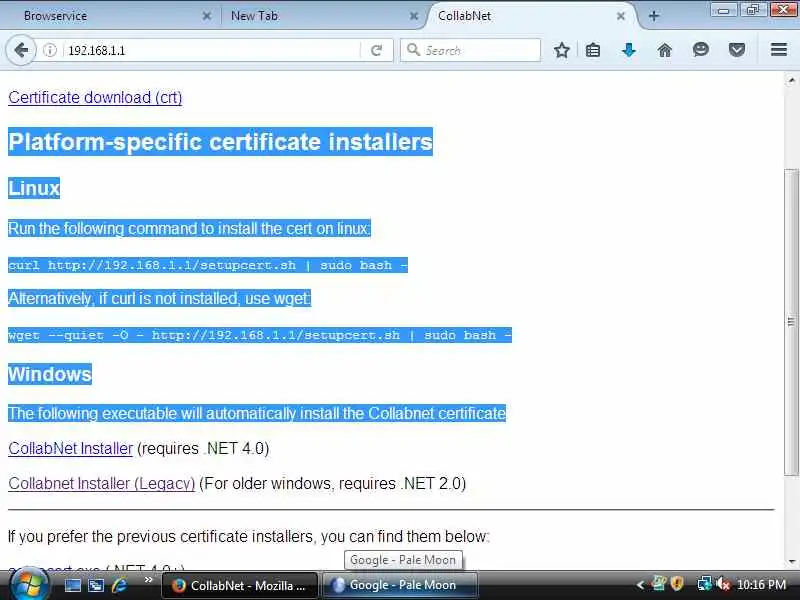Bookmark this page with the star icon

(562, 50)
